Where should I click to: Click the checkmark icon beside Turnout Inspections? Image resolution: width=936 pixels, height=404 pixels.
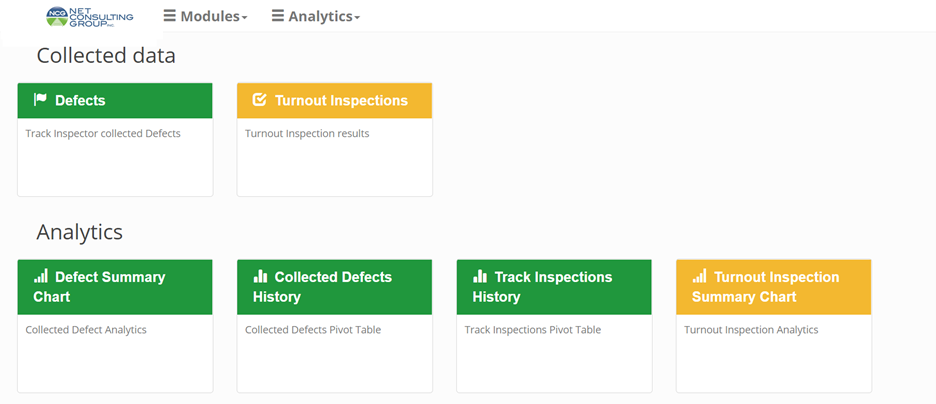pyautogui.click(x=259, y=100)
